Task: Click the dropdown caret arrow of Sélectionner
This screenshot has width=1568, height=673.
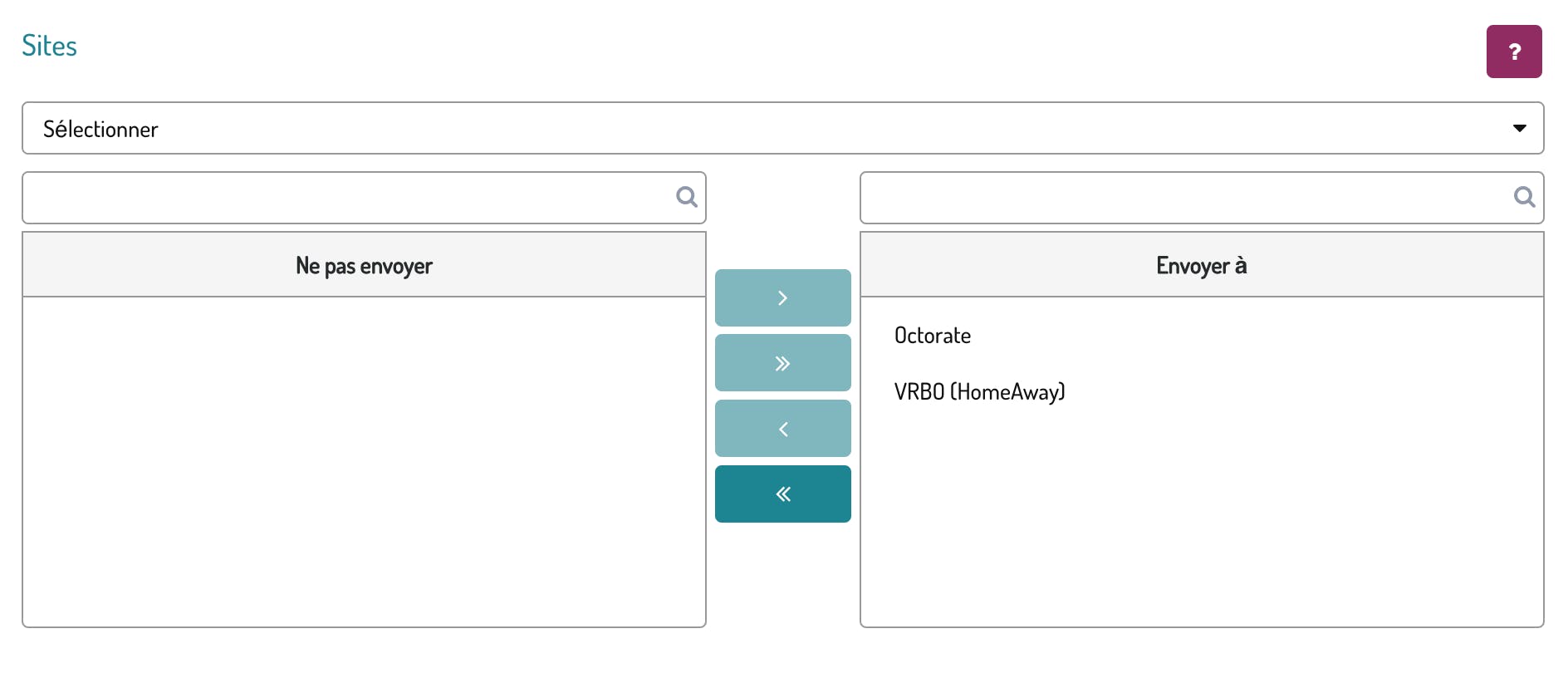Action: pyautogui.click(x=1519, y=128)
